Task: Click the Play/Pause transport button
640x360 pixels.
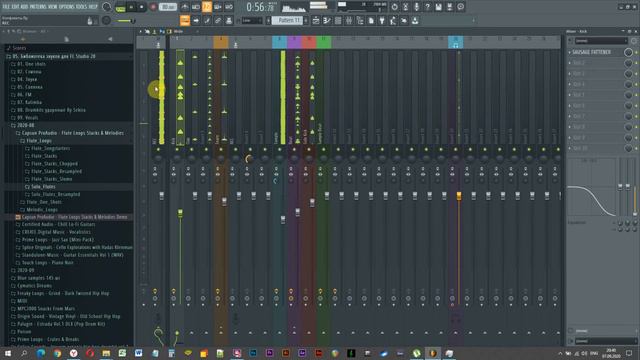Action: coord(131,7)
